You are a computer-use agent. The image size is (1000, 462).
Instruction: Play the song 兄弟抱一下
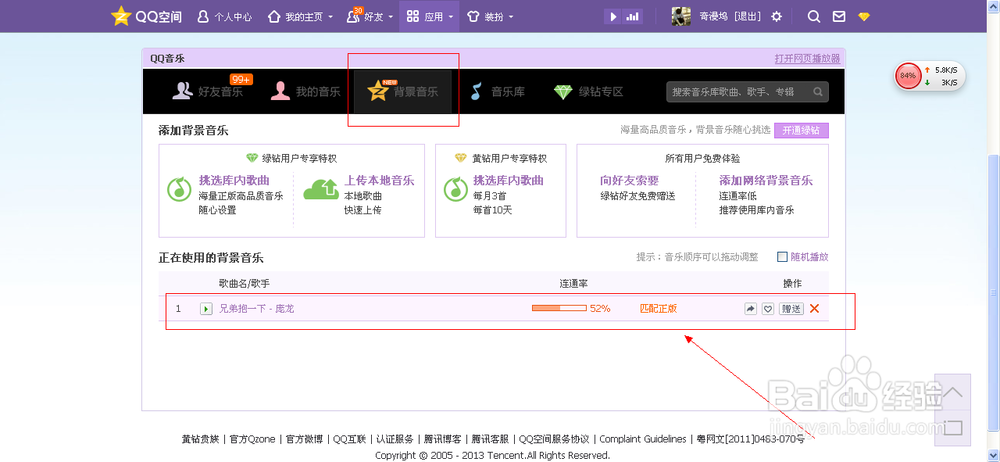206,309
